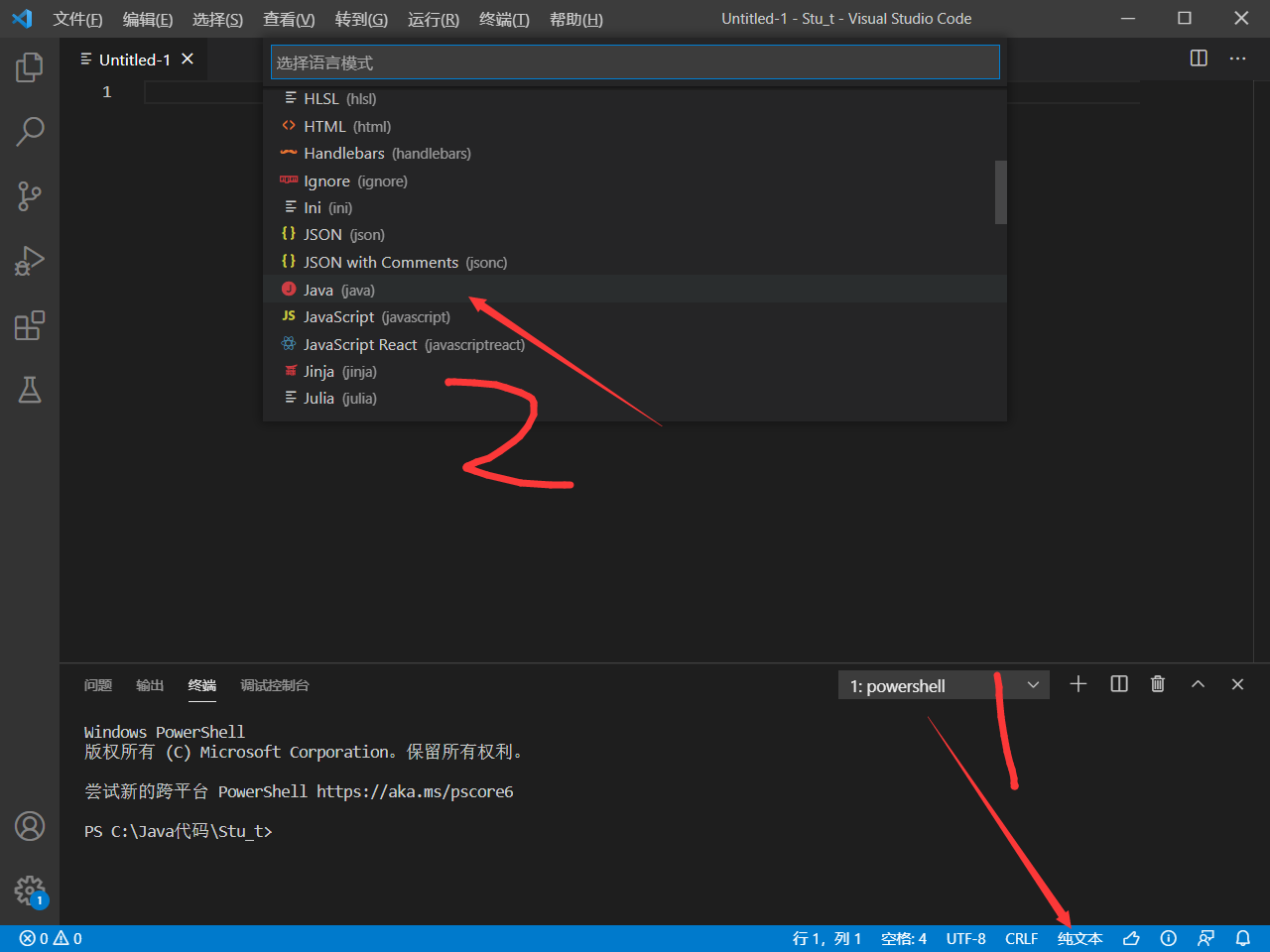Click 行 1, 列 1 cursor position
The height and width of the screenshot is (952, 1270).
point(826,938)
